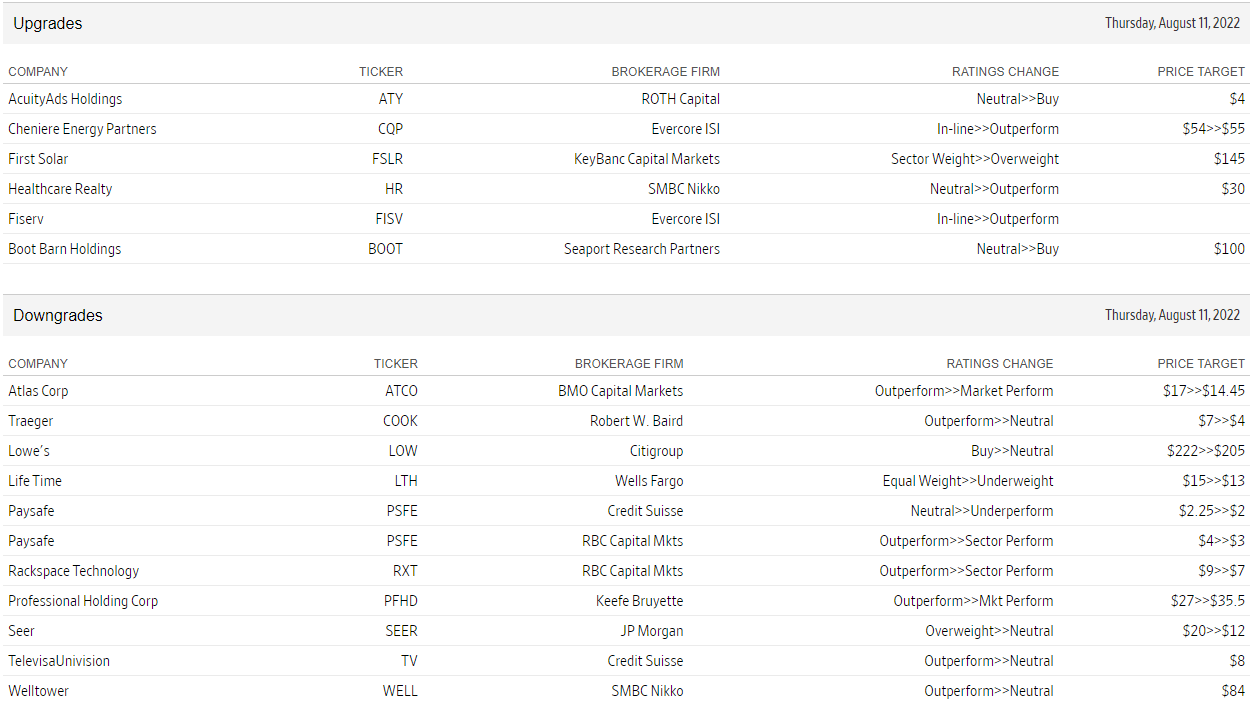
Task: Click the Atlas Corp company name
Action: point(38,391)
